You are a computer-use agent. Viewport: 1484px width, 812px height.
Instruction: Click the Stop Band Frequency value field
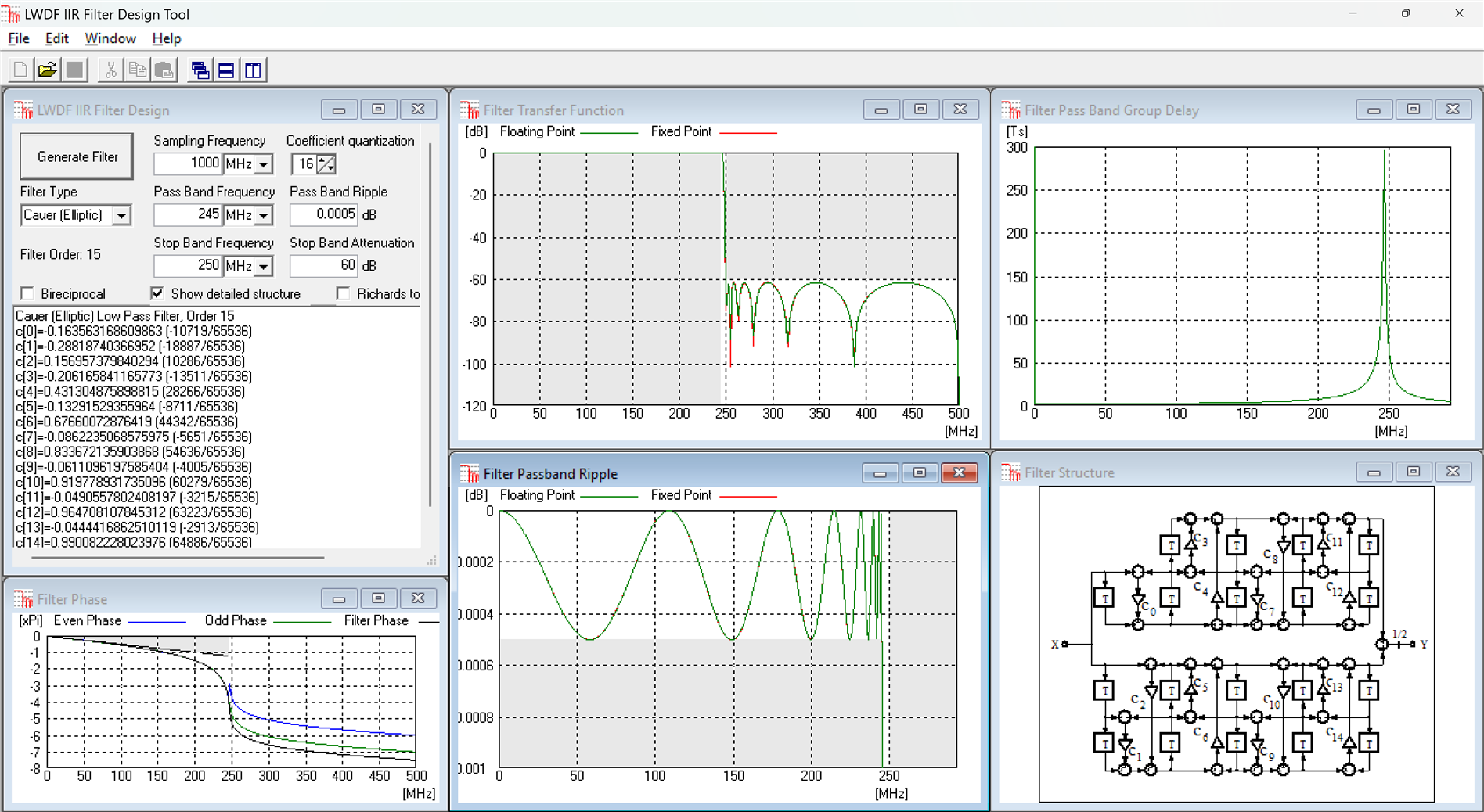point(189,266)
